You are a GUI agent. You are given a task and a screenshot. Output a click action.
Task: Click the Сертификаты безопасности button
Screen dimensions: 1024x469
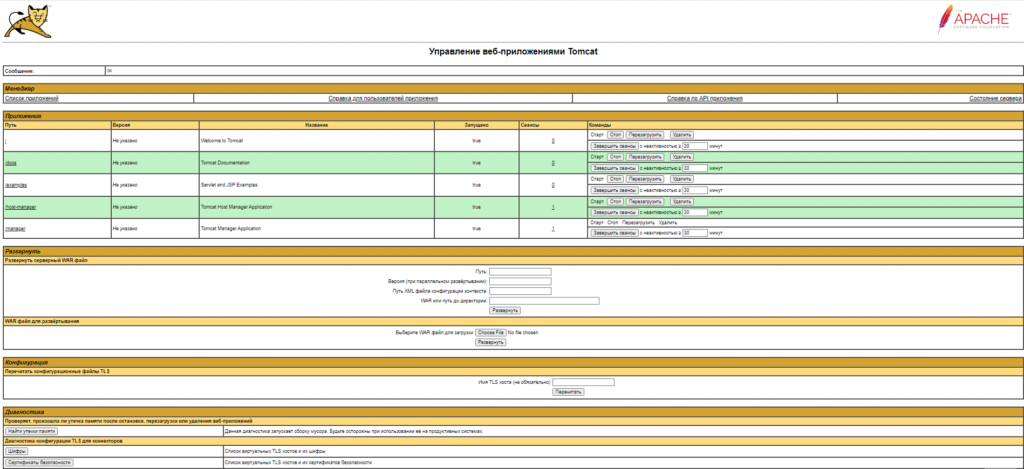pos(39,462)
